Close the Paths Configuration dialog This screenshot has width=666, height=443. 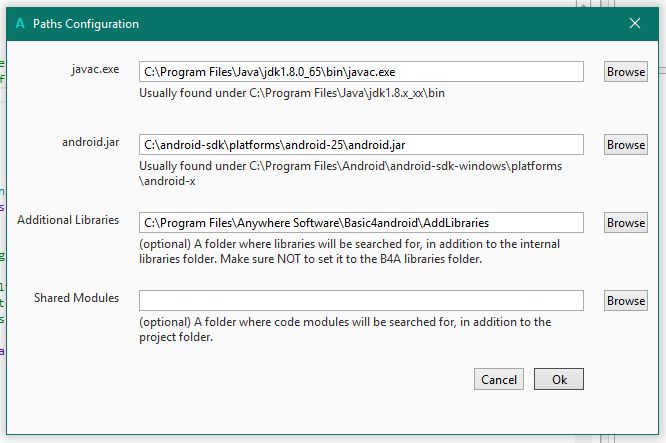(635, 23)
